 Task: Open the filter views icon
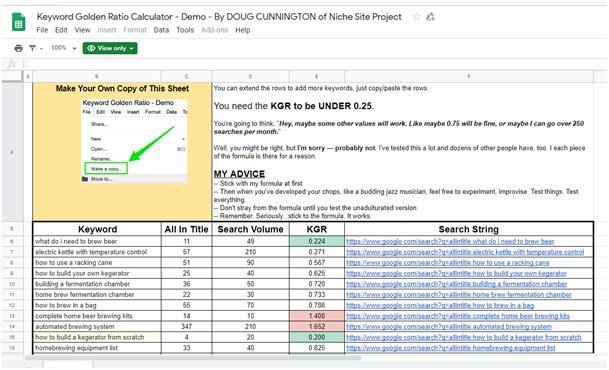click(x=33, y=48)
